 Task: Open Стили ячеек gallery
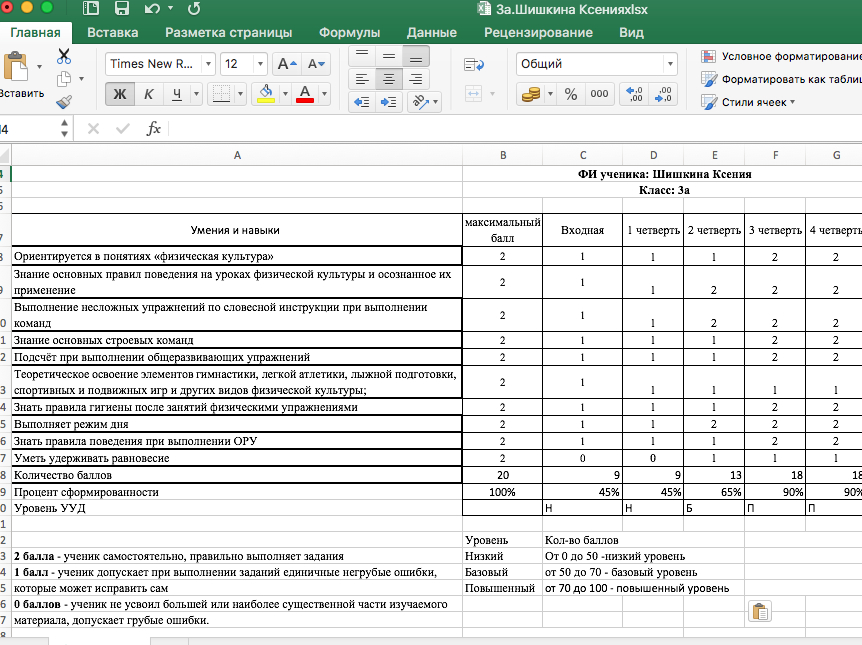point(748,102)
